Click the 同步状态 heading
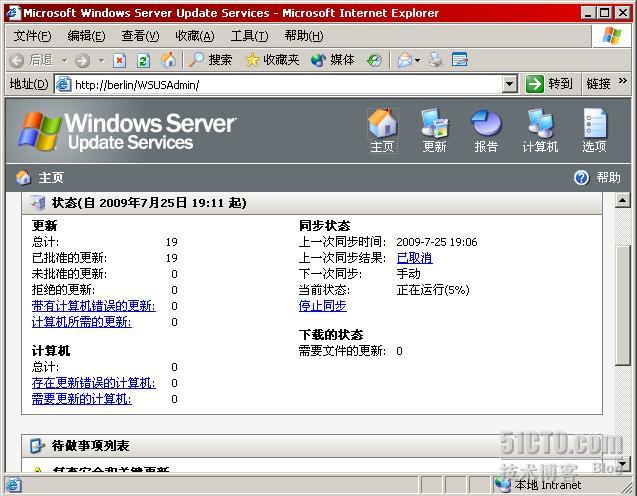The width and height of the screenshot is (637, 496). (x=324, y=225)
